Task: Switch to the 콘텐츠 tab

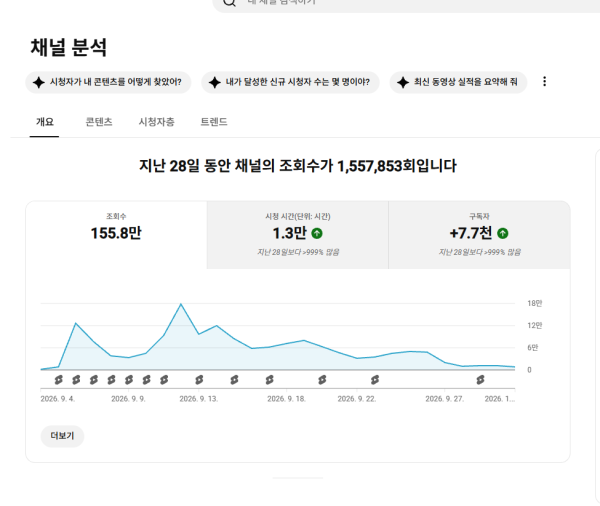Action: click(x=99, y=122)
